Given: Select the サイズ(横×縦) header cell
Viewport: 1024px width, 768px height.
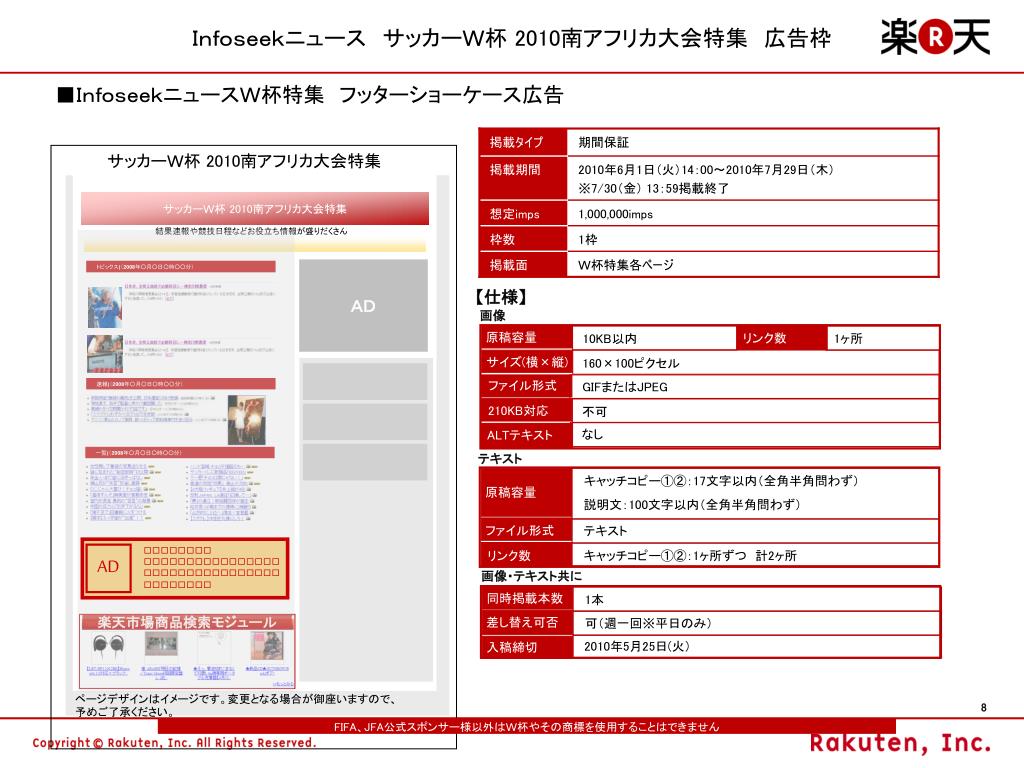Looking at the screenshot, I should 526,362.
